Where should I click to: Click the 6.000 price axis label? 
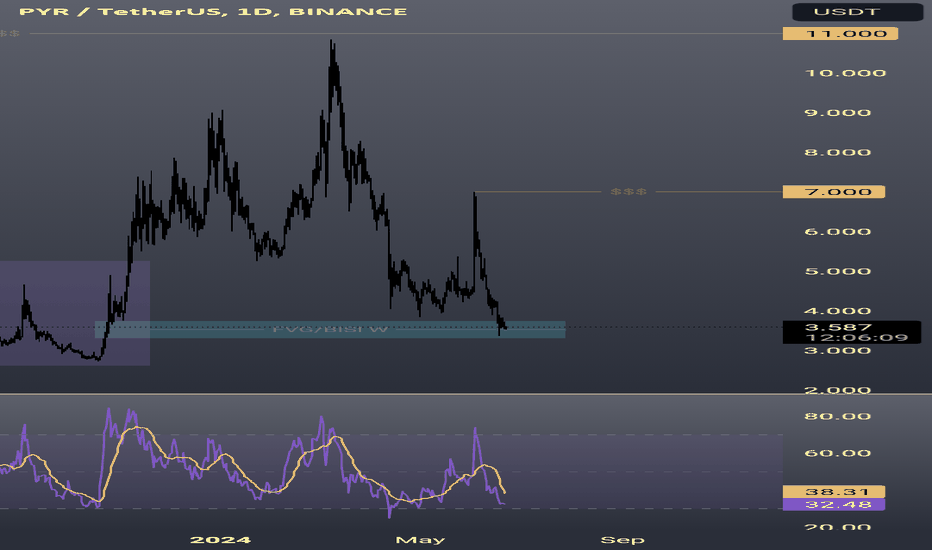point(837,232)
